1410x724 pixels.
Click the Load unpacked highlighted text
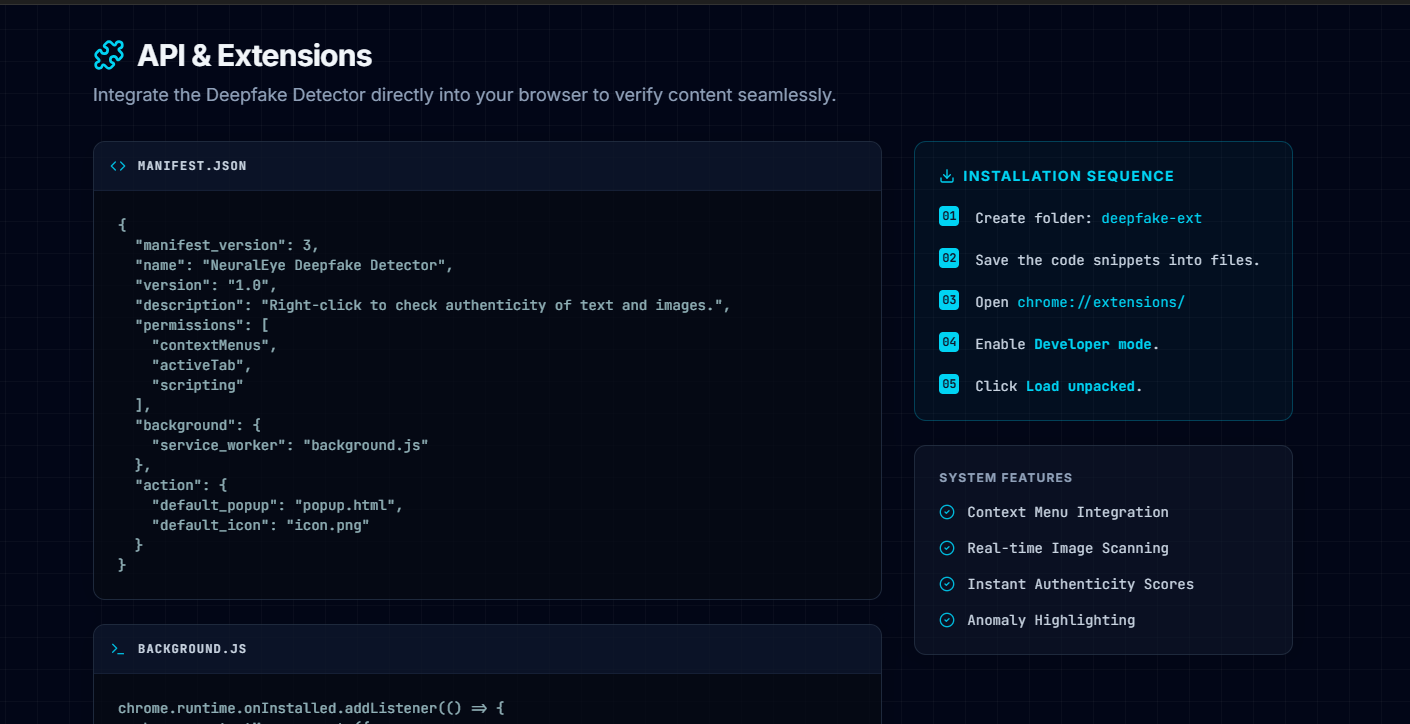(x=1080, y=386)
